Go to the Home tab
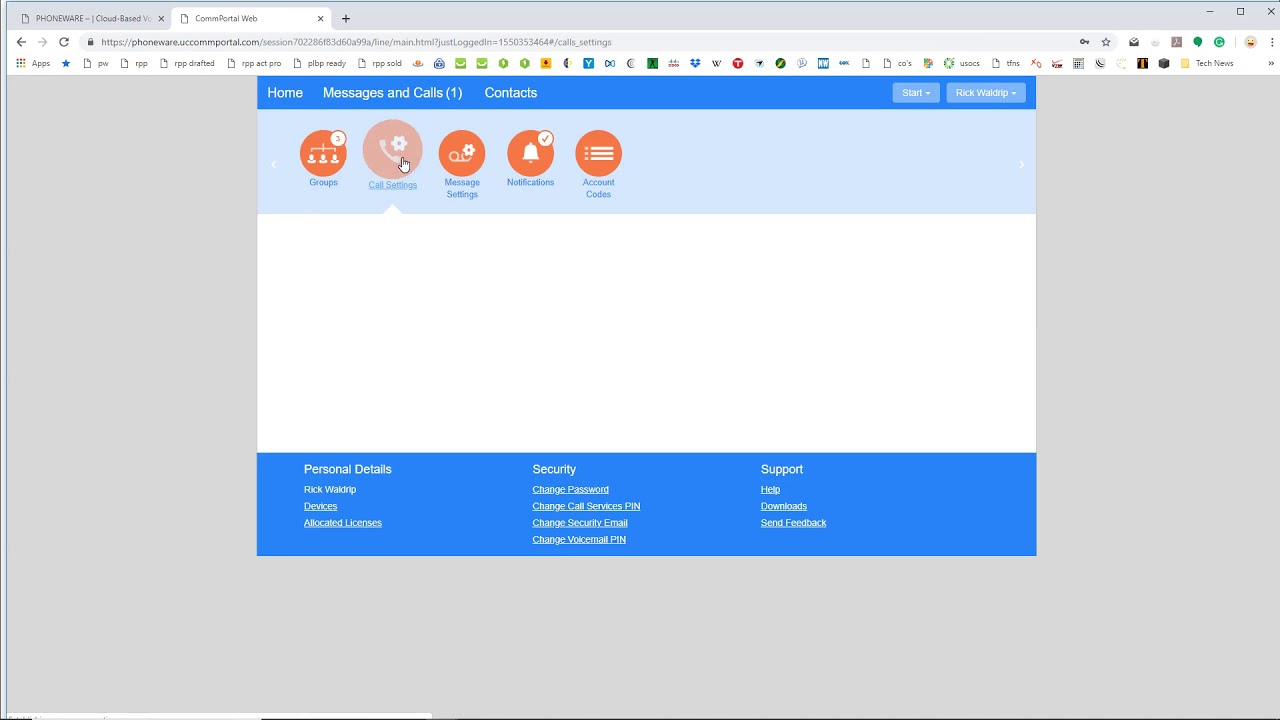The height and width of the screenshot is (720, 1280). 285,93
